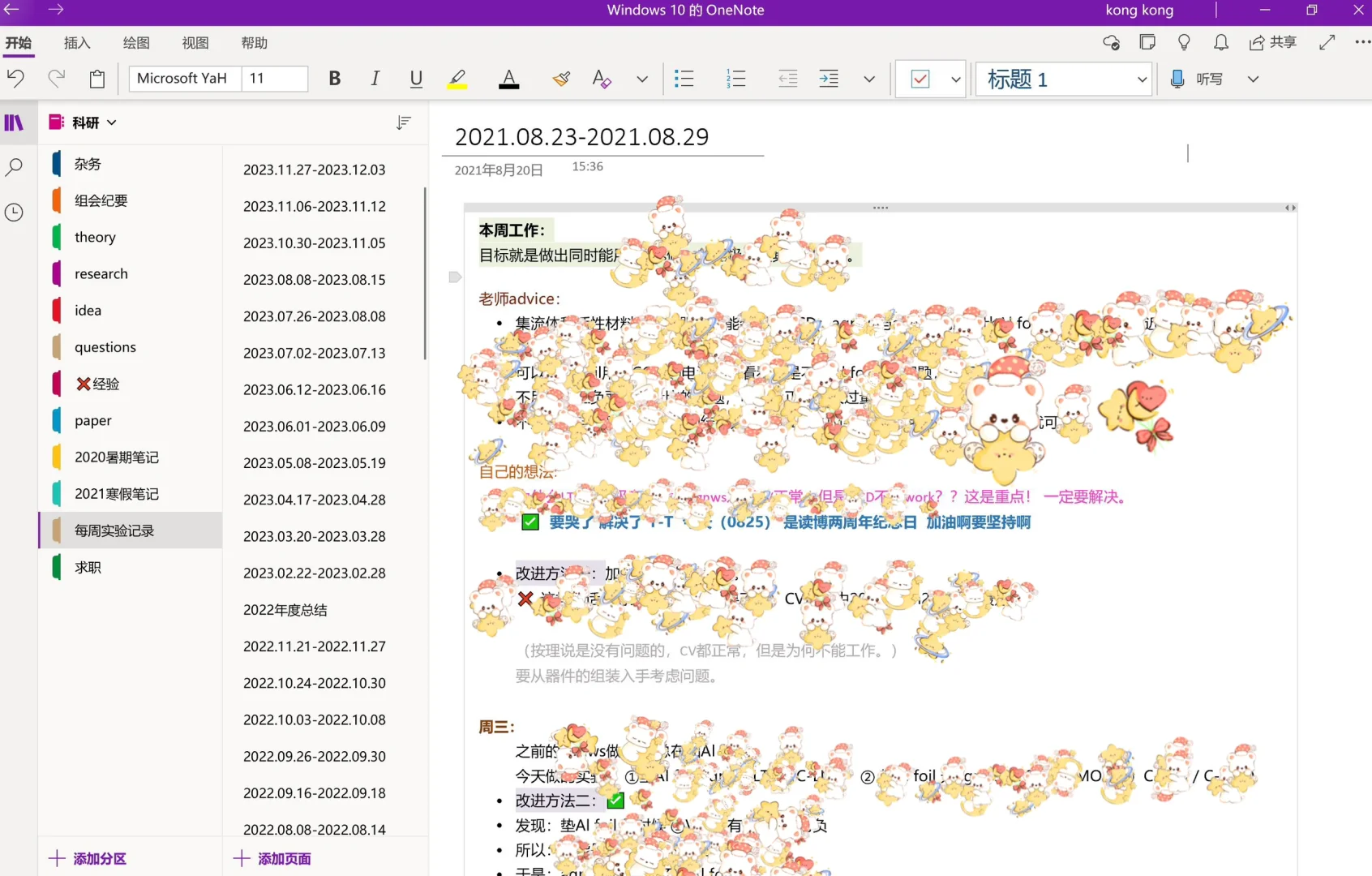Open Notifications bell icon
The height and width of the screenshot is (876, 1372).
pos(1220,42)
